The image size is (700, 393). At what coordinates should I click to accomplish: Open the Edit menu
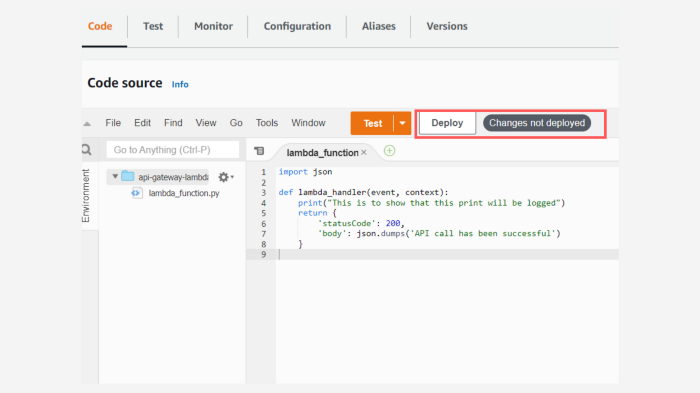[142, 123]
